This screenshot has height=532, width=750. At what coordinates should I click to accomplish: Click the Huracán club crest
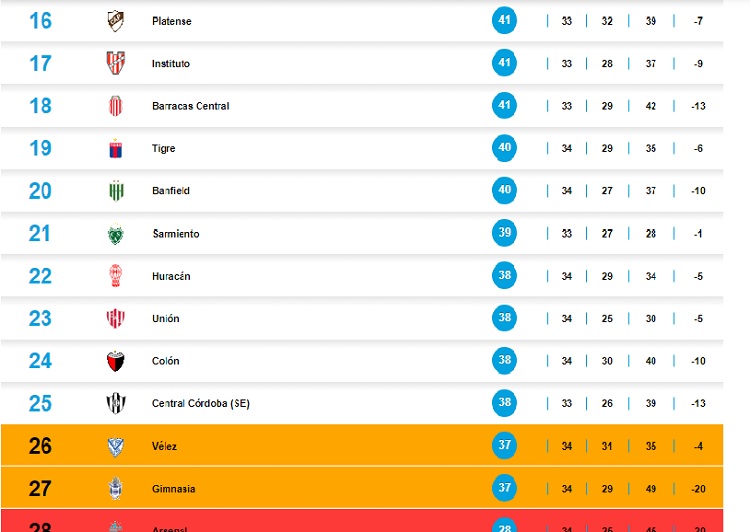pos(115,276)
